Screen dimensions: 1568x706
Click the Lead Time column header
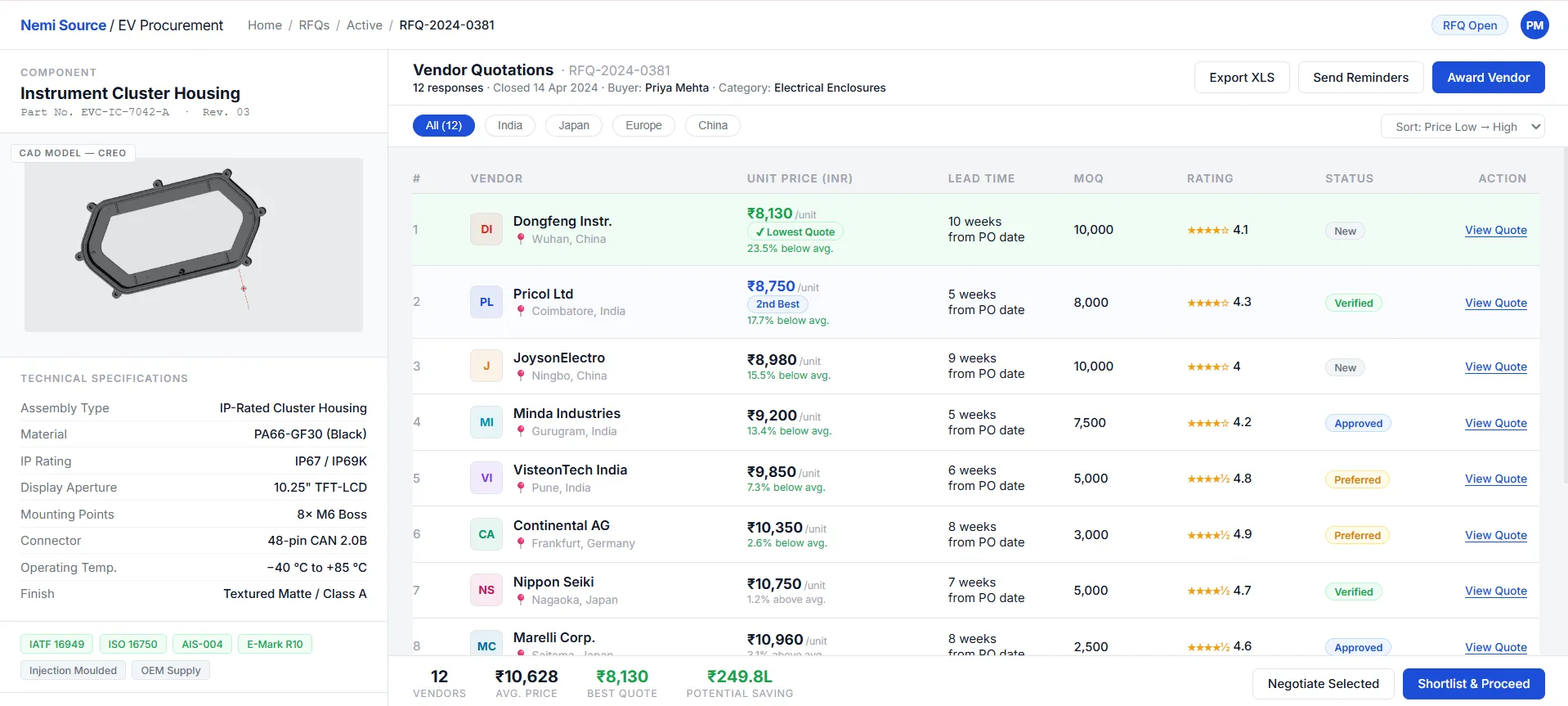[x=981, y=178]
